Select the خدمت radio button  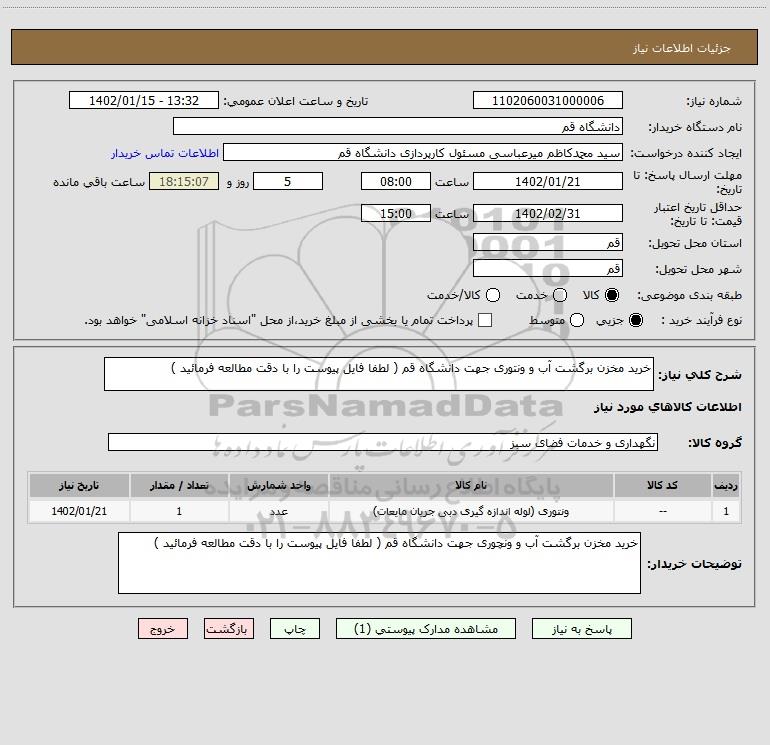pyautogui.click(x=560, y=295)
